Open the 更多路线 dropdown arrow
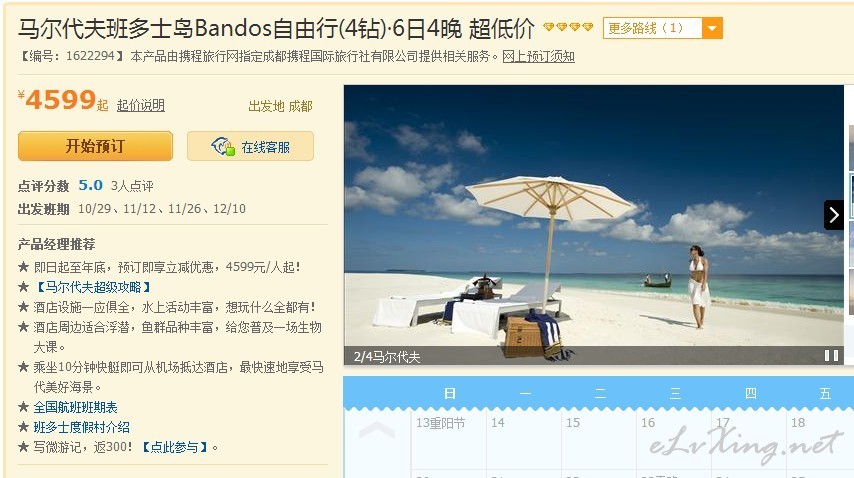The image size is (854, 478). click(x=712, y=28)
